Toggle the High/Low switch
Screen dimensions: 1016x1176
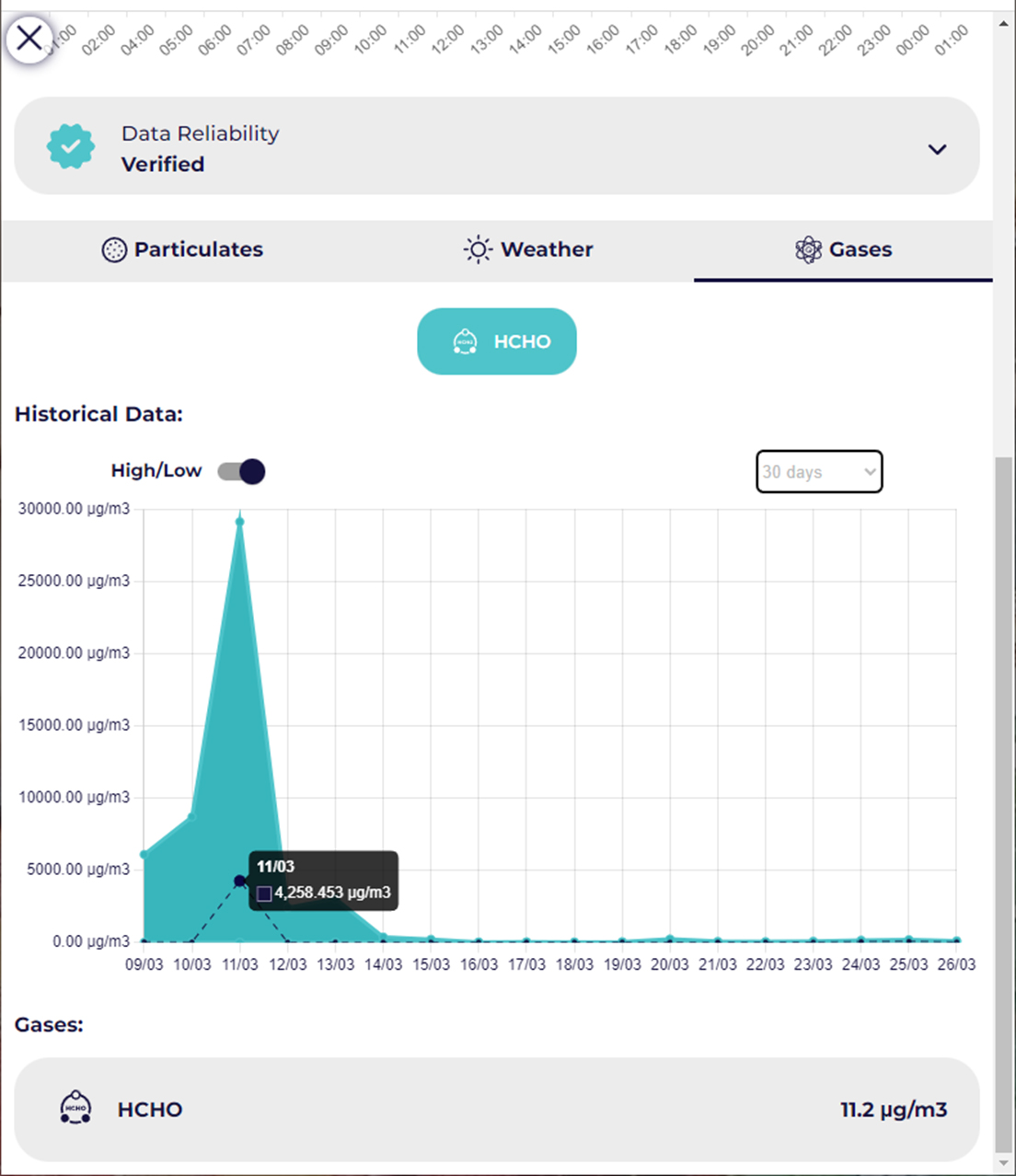point(241,472)
